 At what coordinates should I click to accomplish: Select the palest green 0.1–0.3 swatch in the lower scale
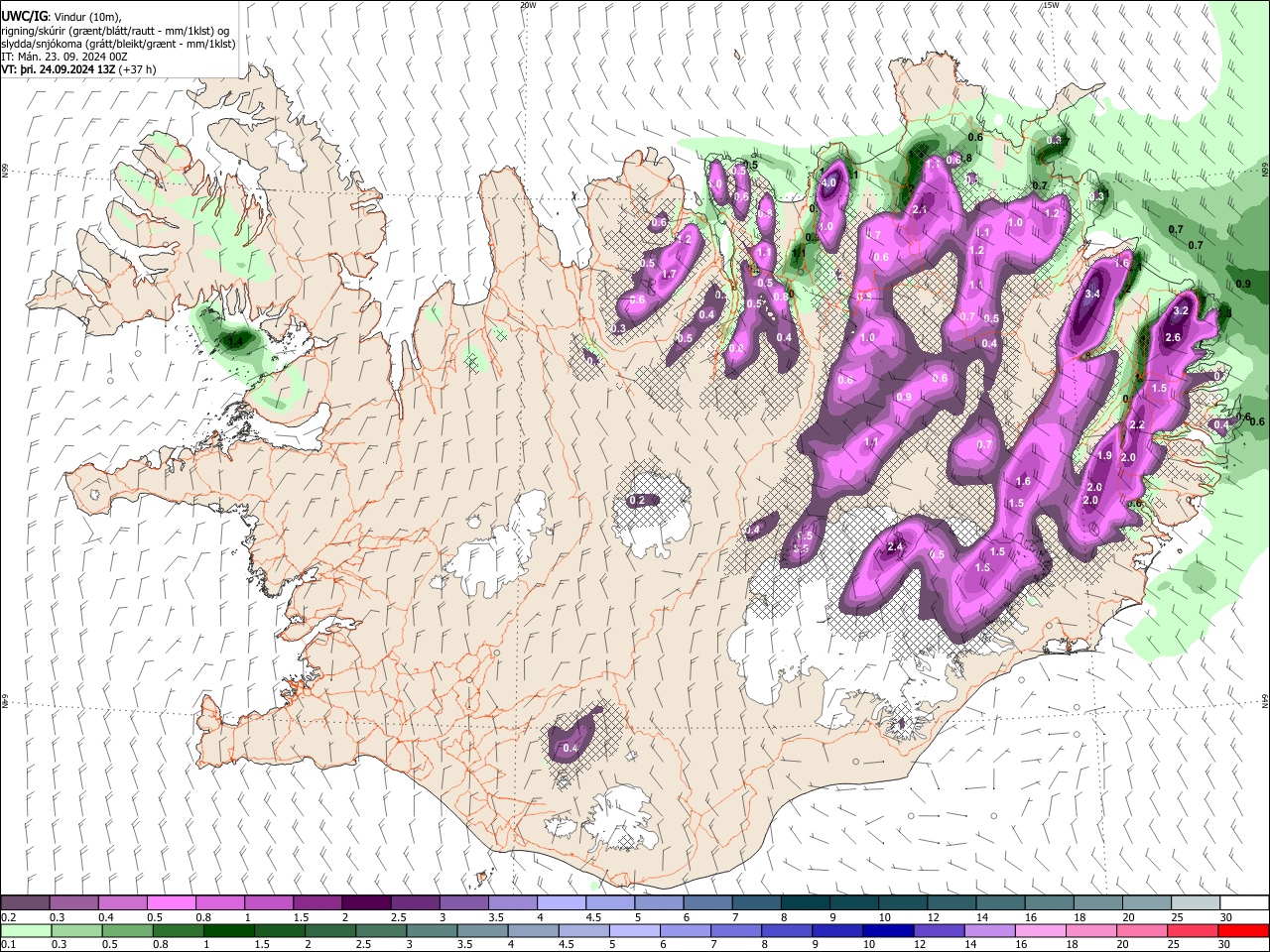(x=25, y=931)
